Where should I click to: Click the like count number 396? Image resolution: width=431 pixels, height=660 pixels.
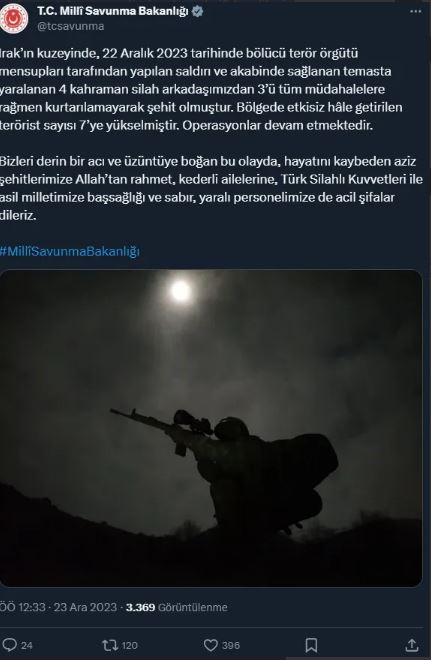pos(231,645)
